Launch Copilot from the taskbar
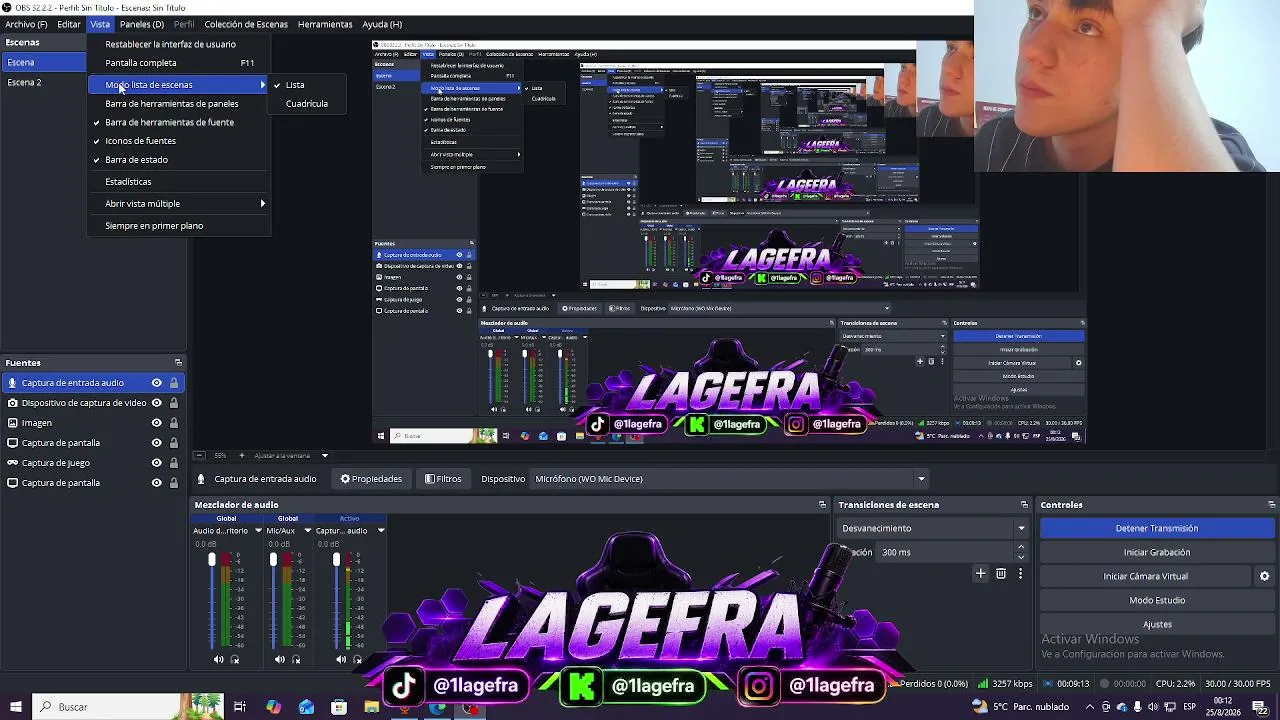Screen dimensions: 1280x720 pyautogui.click(x=273, y=707)
